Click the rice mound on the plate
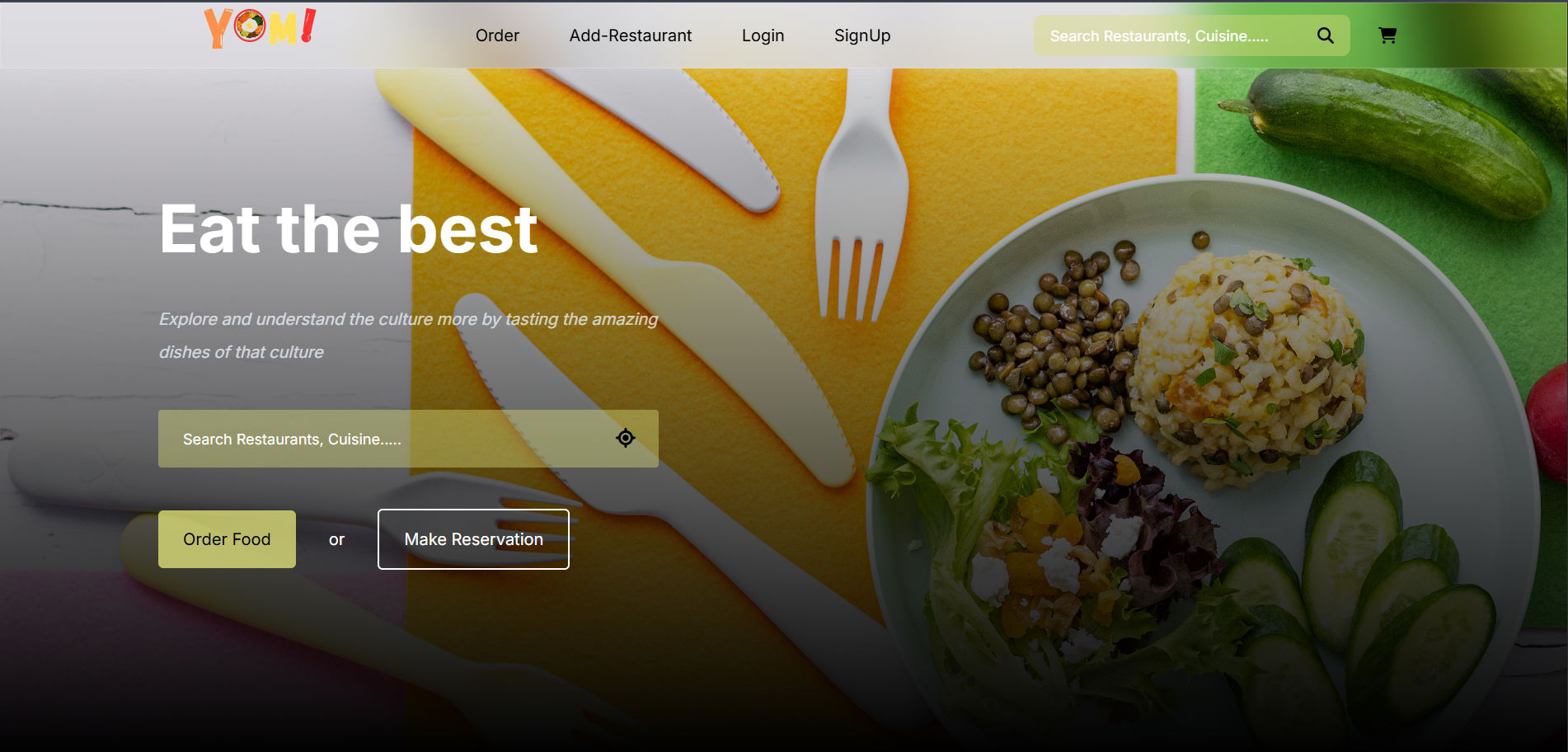The width and height of the screenshot is (1568, 752). pyautogui.click(x=1245, y=363)
